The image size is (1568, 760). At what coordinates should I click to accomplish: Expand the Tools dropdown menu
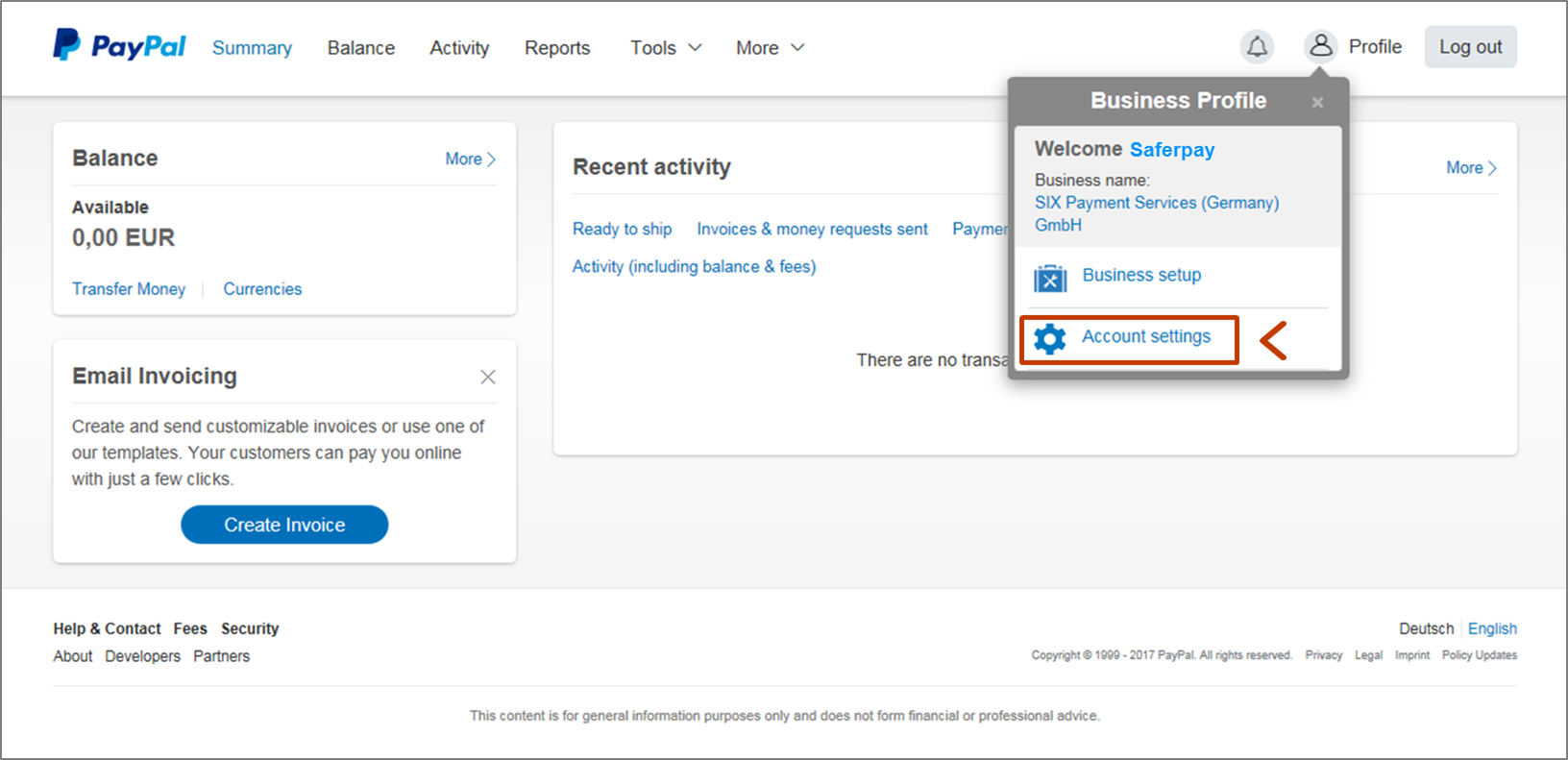pyautogui.click(x=666, y=47)
